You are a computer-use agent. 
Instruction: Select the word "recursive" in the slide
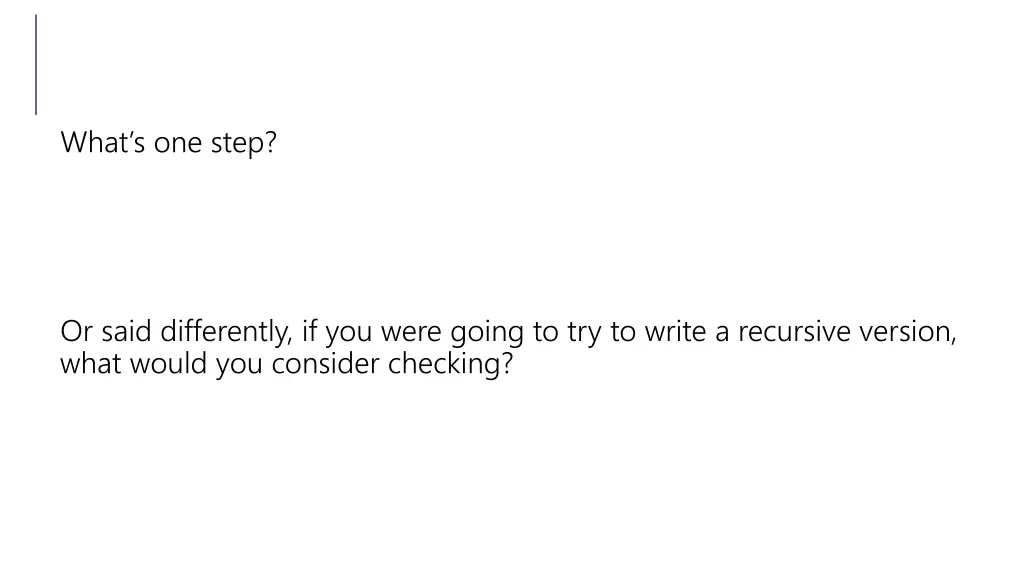pyautogui.click(x=794, y=331)
